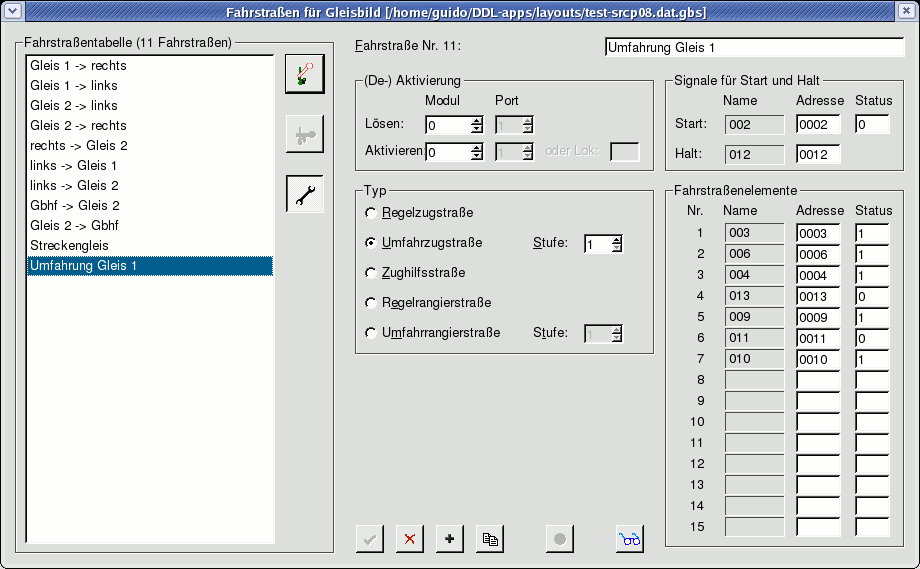Screen dimensions: 920x569
Task: Click the grey circle record button
Action: pos(560,539)
